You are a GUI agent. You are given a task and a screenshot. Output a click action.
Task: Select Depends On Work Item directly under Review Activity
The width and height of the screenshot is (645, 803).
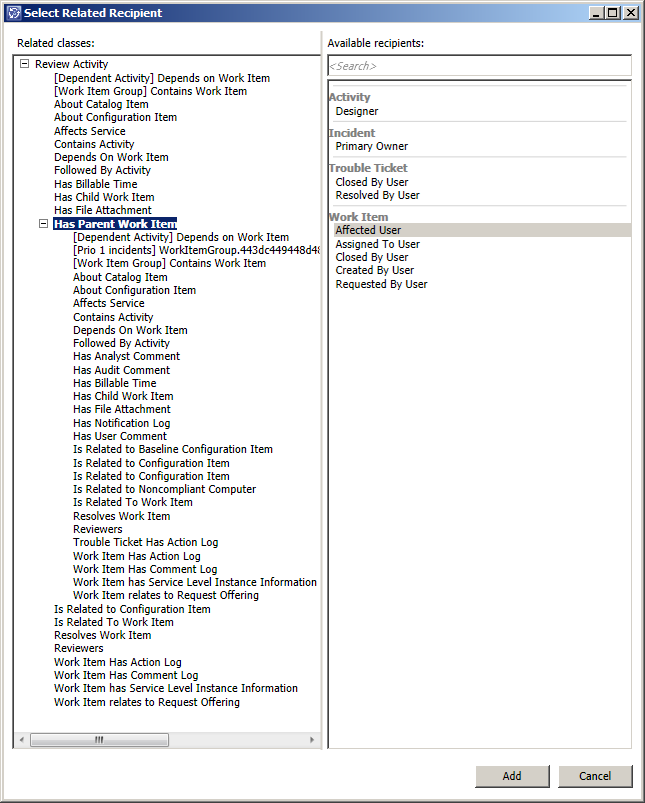(111, 157)
